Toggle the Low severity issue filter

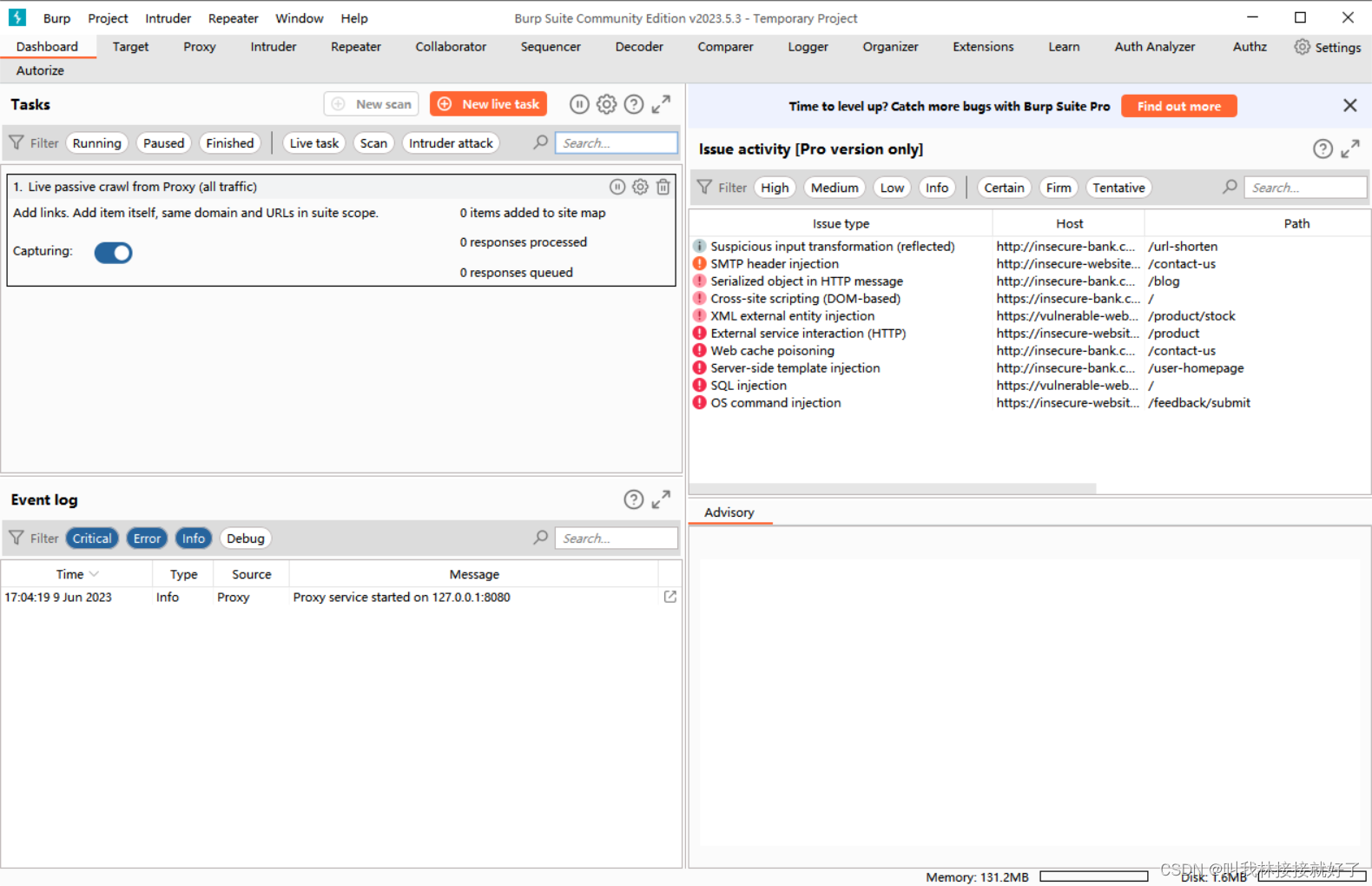[892, 188]
